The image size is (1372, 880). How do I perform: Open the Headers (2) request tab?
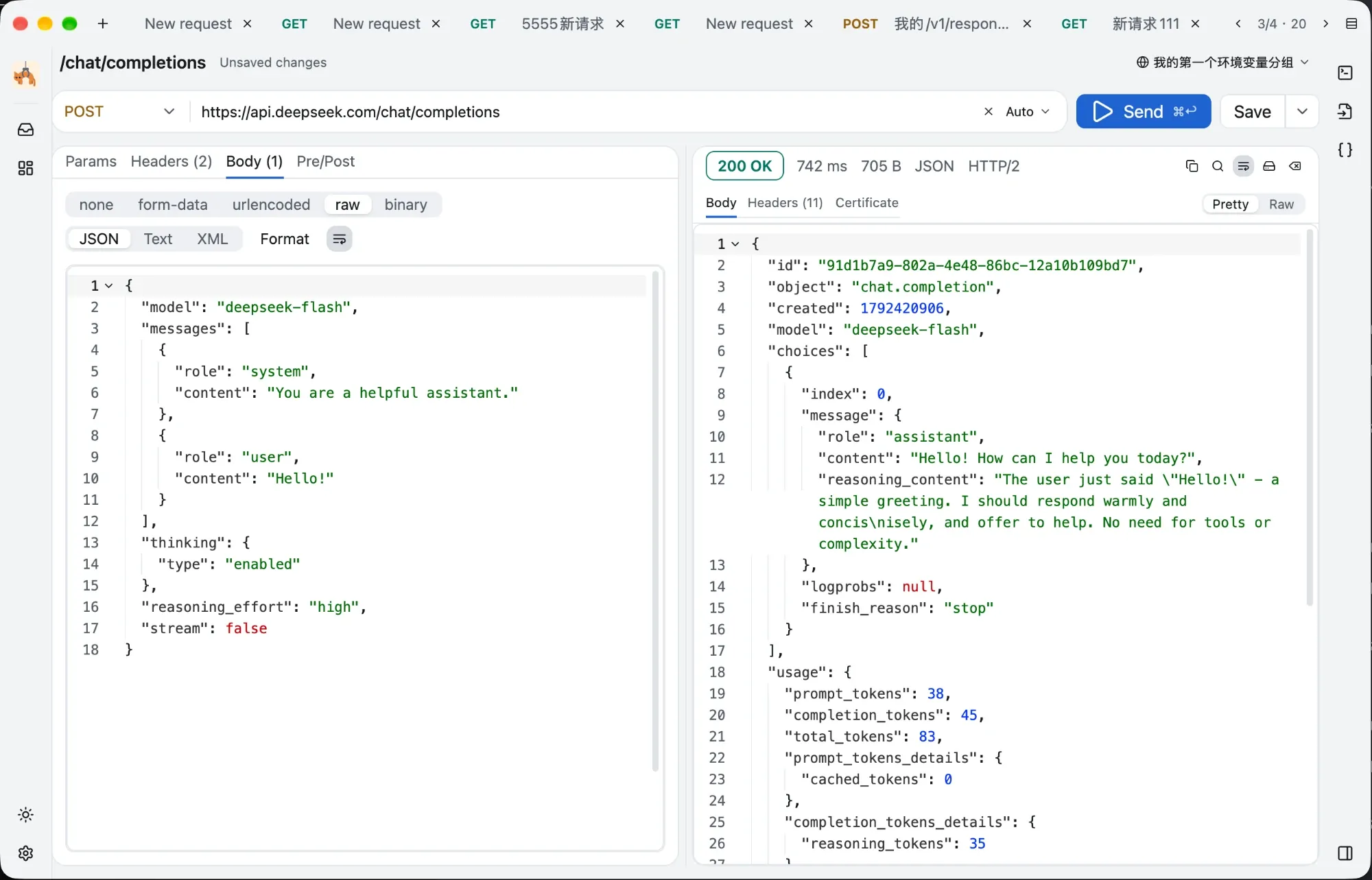tap(171, 161)
